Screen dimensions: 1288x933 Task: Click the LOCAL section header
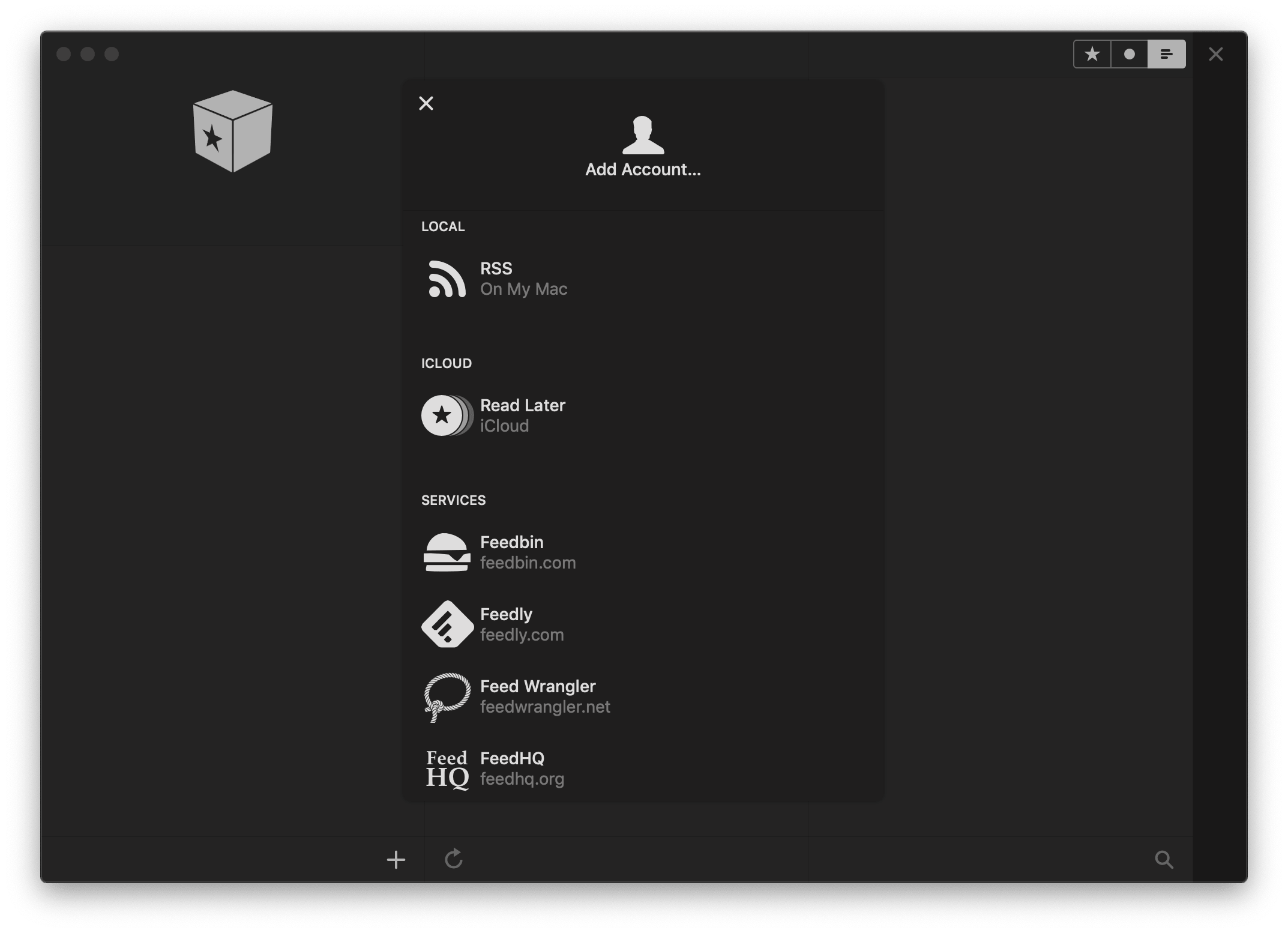point(443,226)
